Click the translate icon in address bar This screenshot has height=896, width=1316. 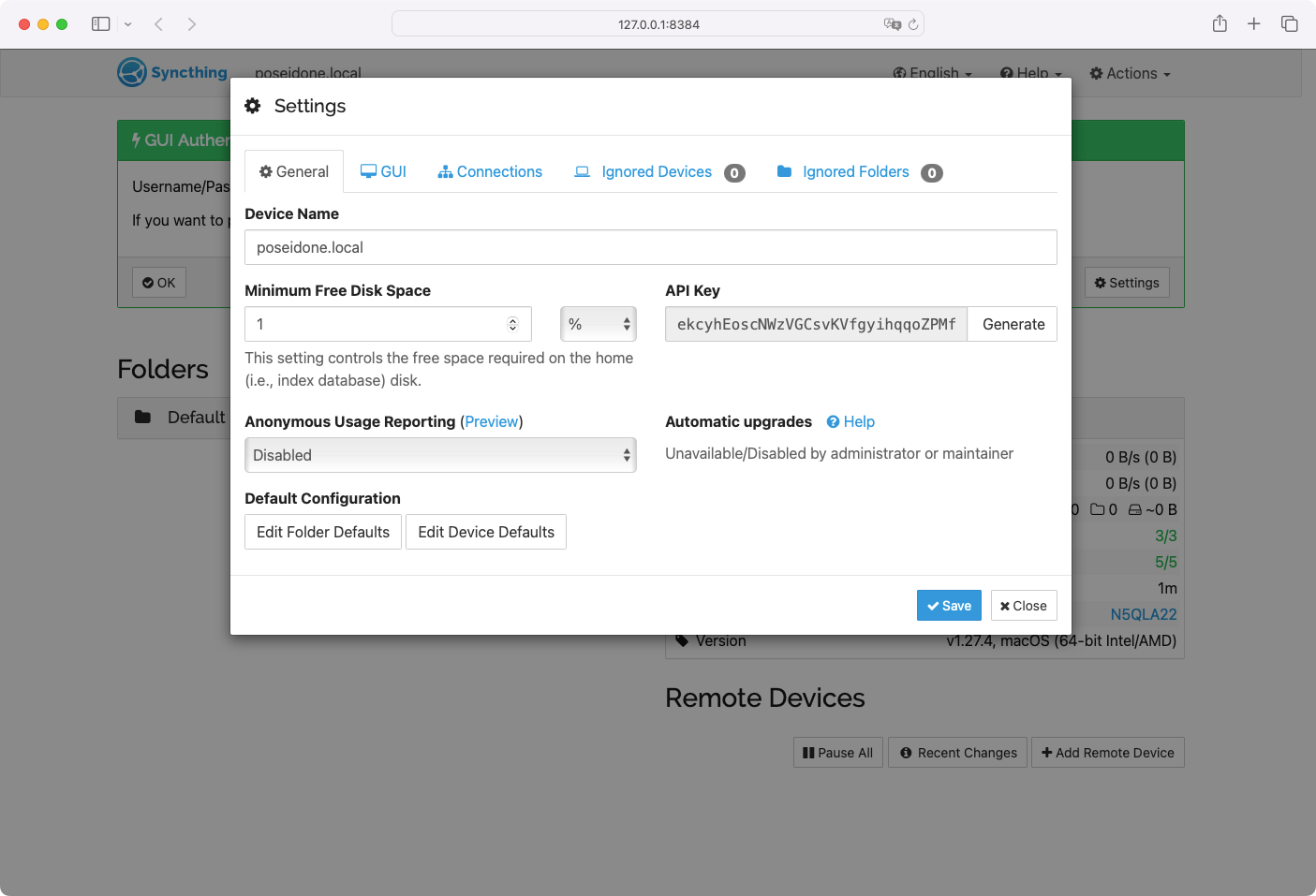coord(892,24)
